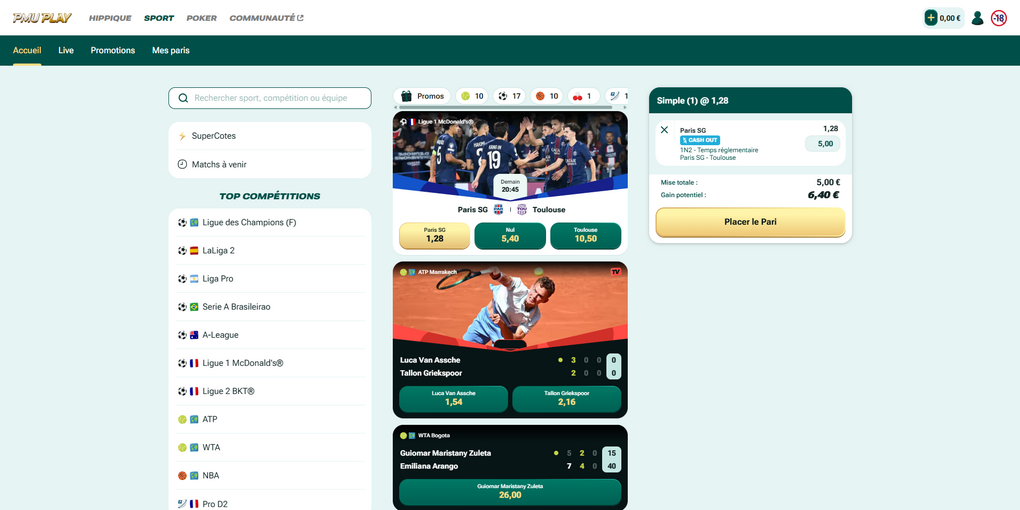The height and width of the screenshot is (510, 1020).
Task: Click the green plus deposit icon
Action: [931, 18]
